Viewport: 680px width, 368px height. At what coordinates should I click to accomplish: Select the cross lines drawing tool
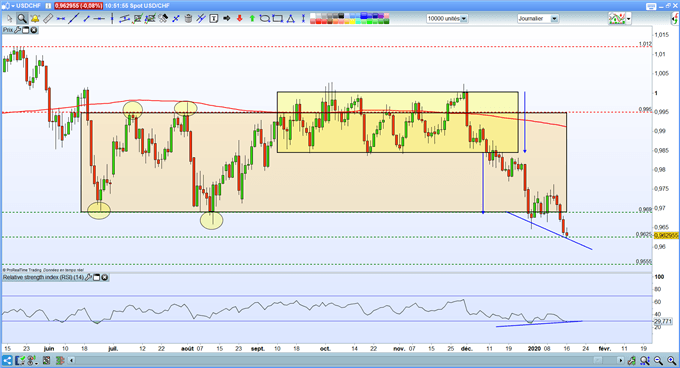pos(176,19)
